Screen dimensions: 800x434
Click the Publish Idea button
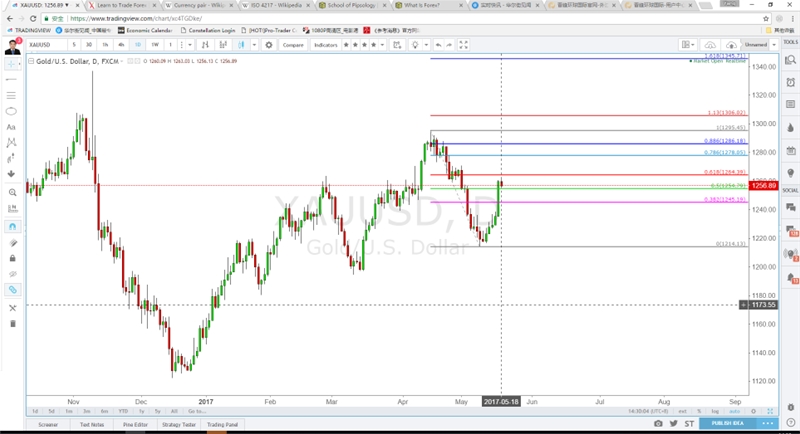(727, 423)
